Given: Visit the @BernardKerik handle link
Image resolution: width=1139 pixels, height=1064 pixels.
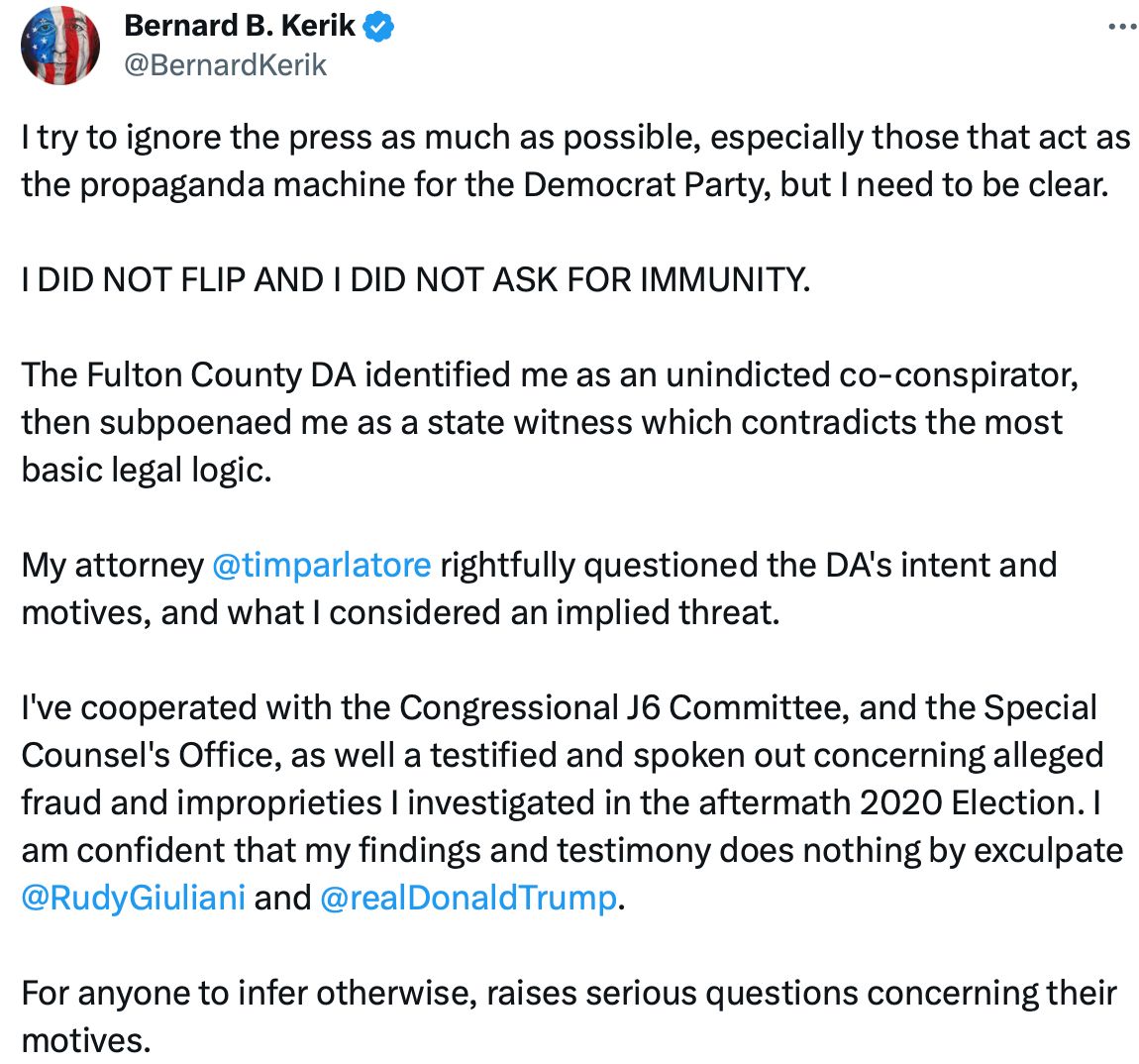Looking at the screenshot, I should 225,64.
